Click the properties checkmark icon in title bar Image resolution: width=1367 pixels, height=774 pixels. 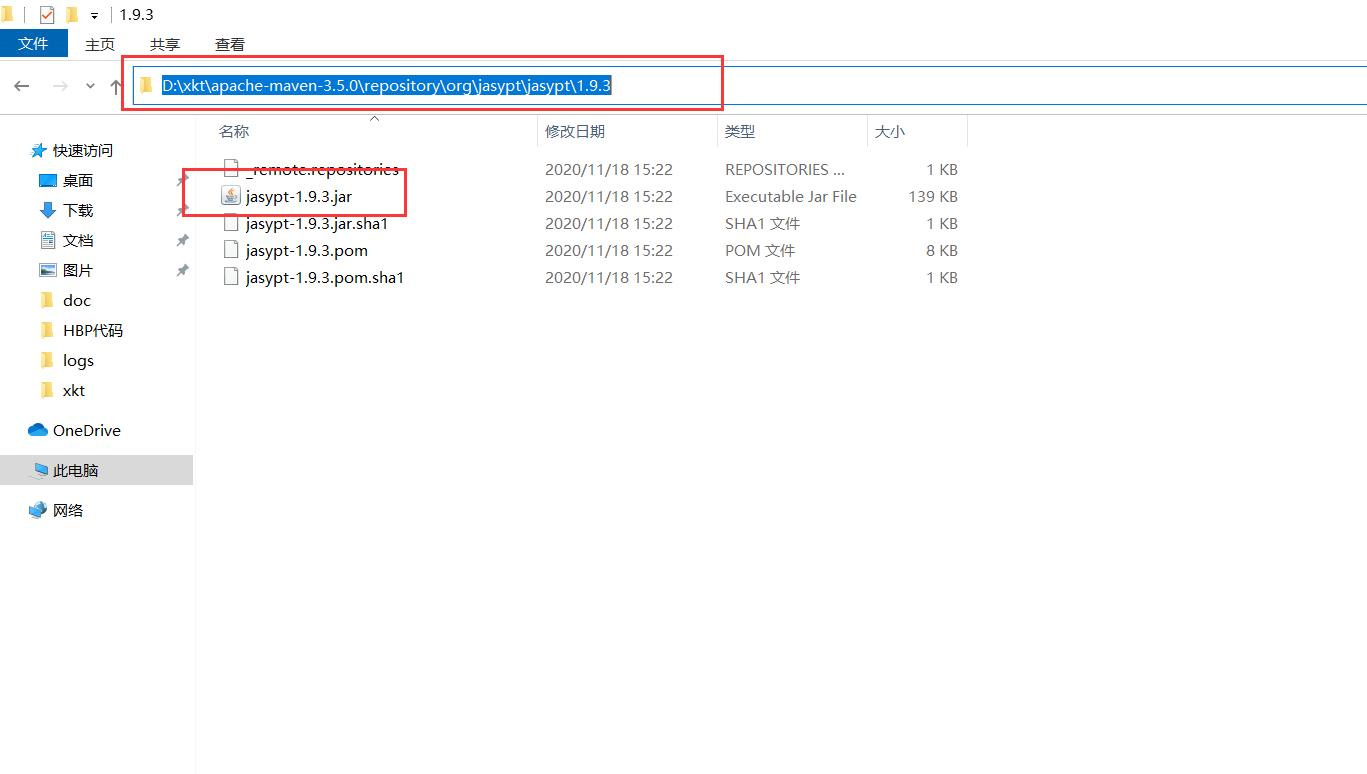(47, 15)
